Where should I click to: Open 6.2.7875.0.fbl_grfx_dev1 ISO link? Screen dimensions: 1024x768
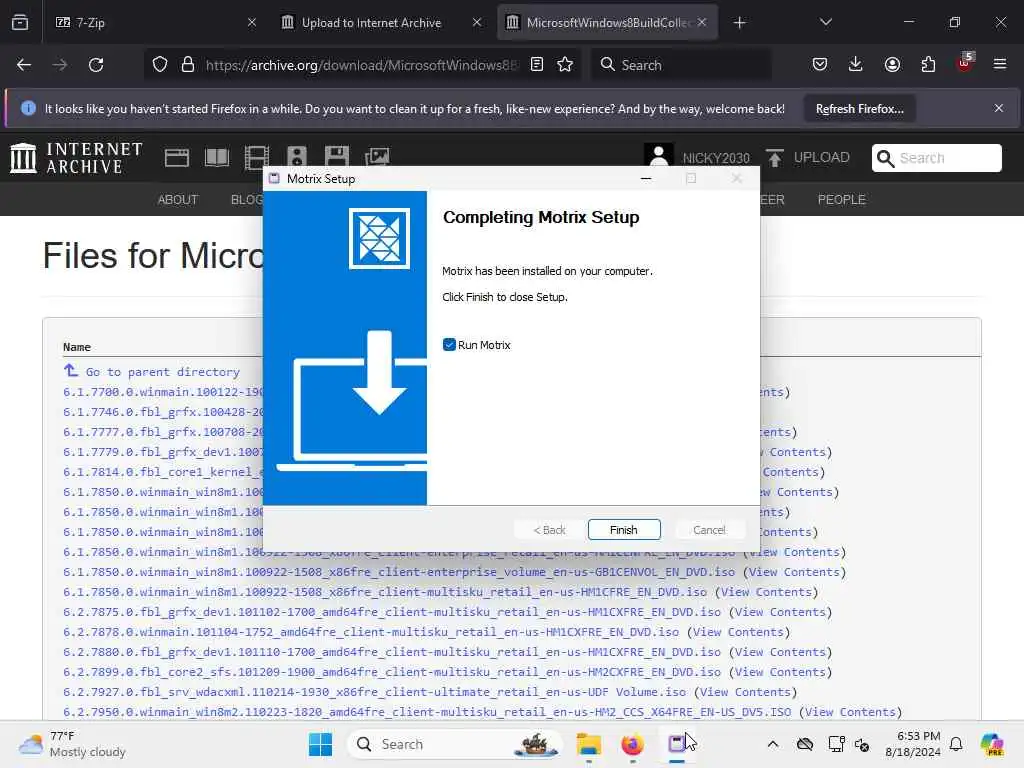[x=392, y=612]
